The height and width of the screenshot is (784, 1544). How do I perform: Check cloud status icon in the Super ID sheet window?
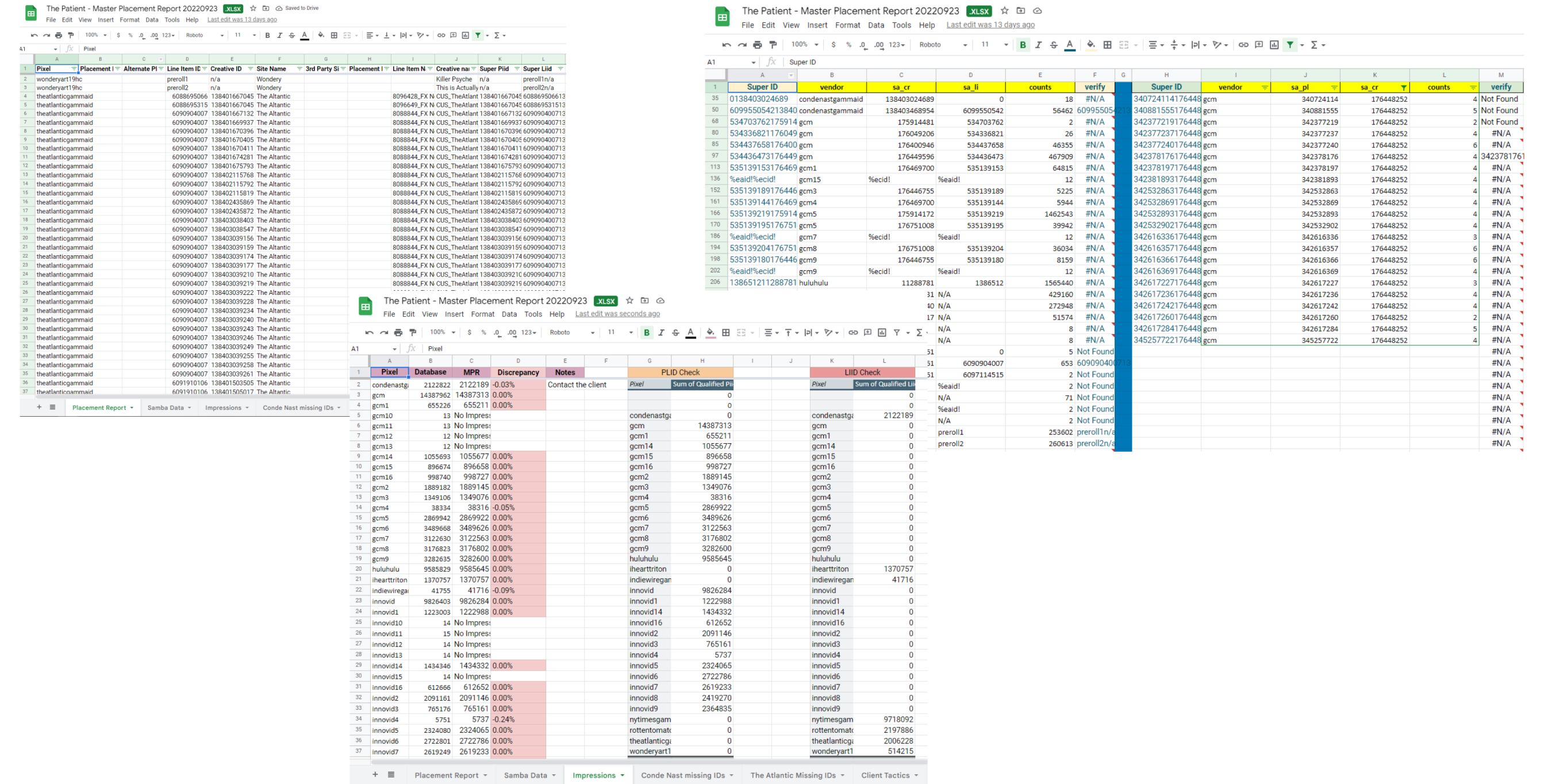1038,11
